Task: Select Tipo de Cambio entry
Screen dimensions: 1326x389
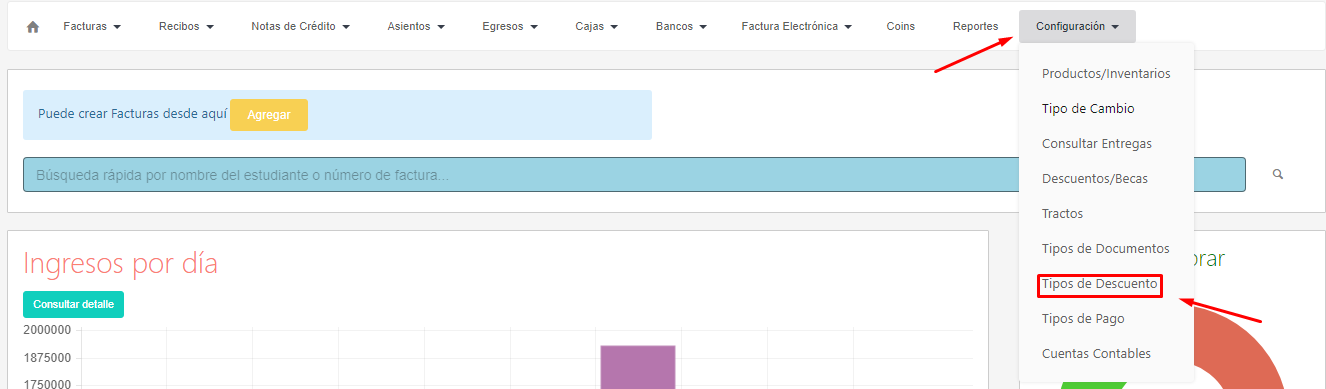Action: click(1088, 109)
